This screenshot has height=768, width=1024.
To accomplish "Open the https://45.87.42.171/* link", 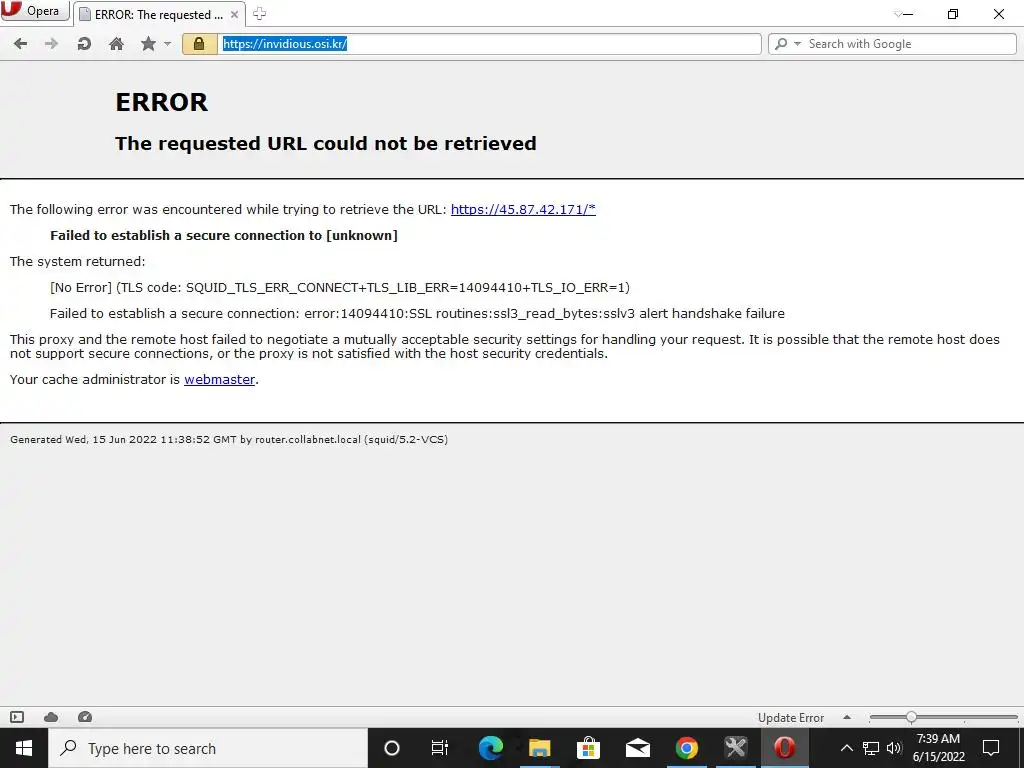I will click(523, 210).
